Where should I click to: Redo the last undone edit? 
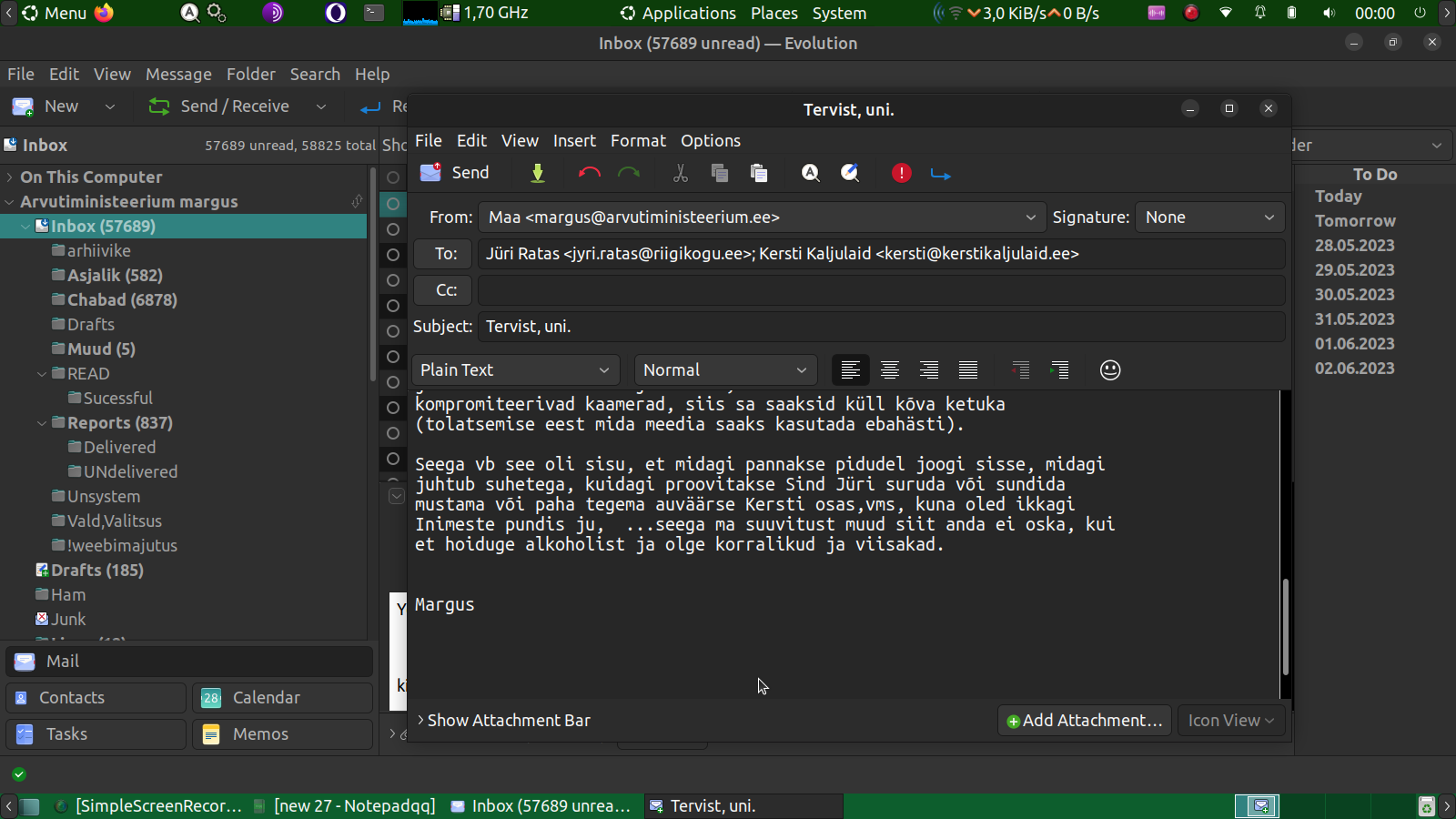(629, 173)
